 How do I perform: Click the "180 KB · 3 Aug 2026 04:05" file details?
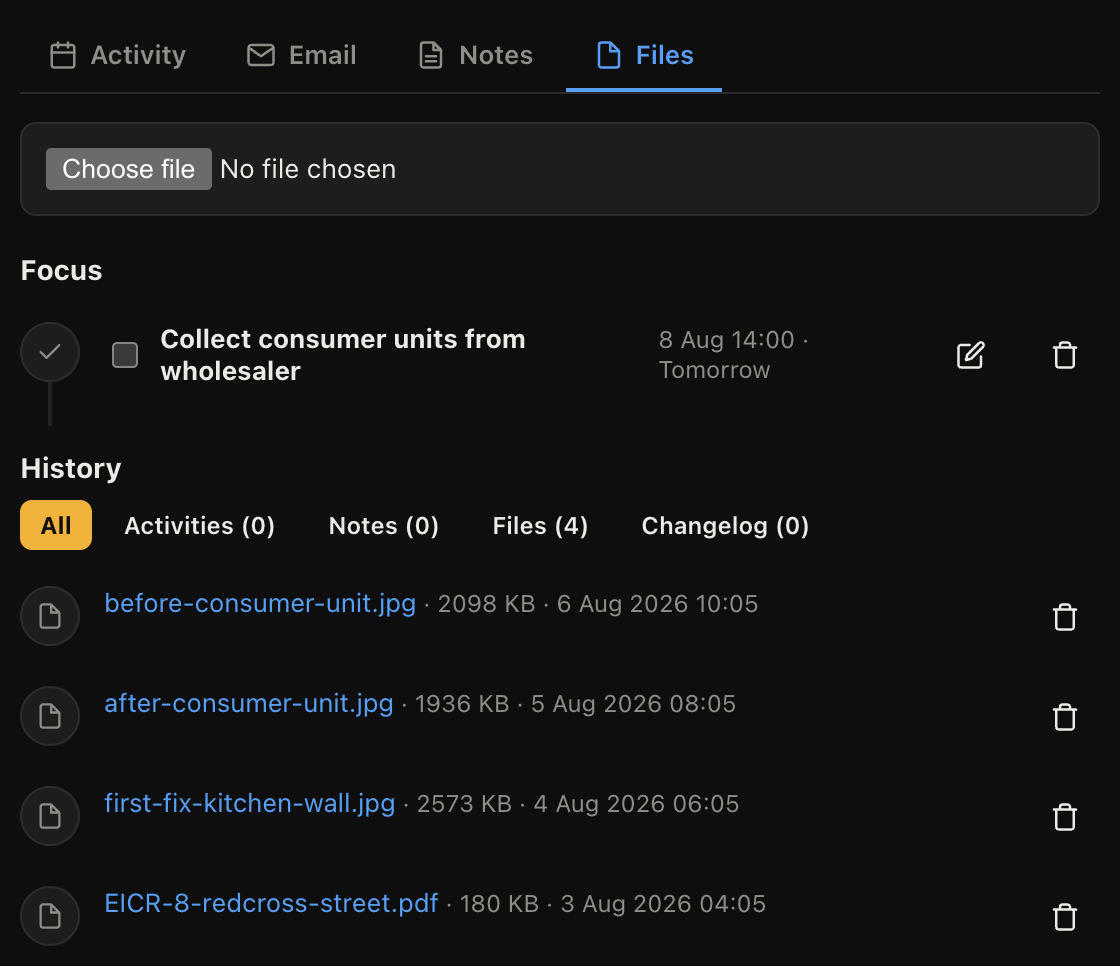[613, 904]
